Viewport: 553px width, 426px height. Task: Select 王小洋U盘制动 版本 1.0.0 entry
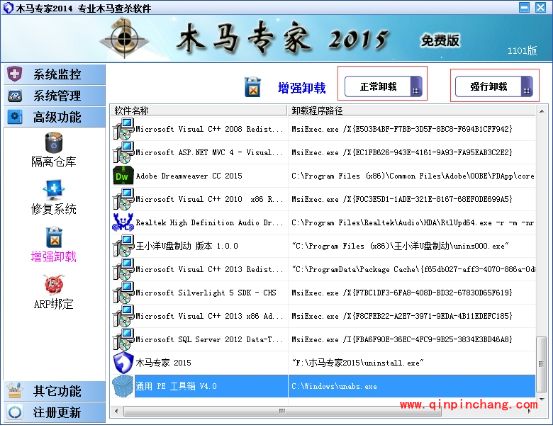pos(187,246)
